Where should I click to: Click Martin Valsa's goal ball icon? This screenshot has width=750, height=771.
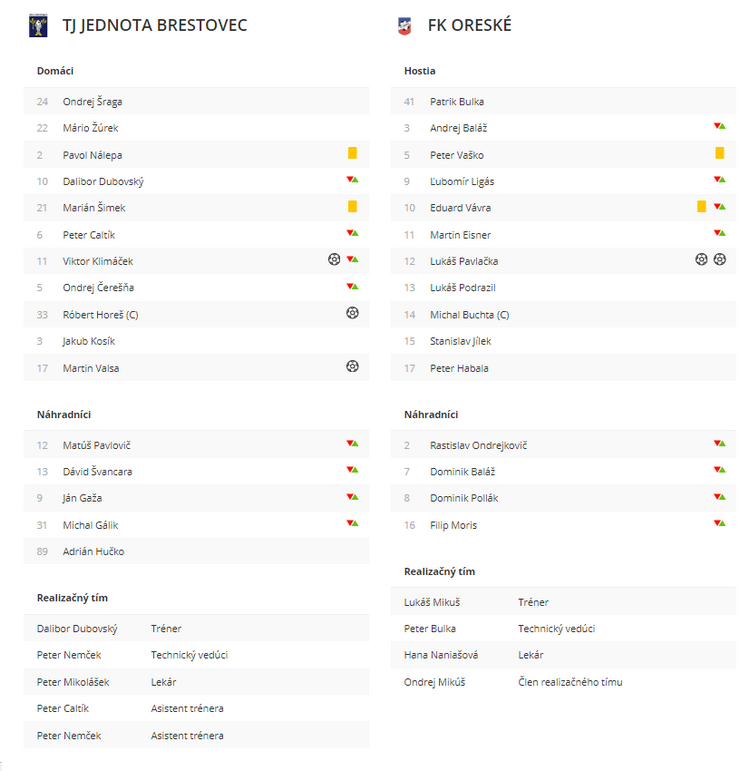352,366
